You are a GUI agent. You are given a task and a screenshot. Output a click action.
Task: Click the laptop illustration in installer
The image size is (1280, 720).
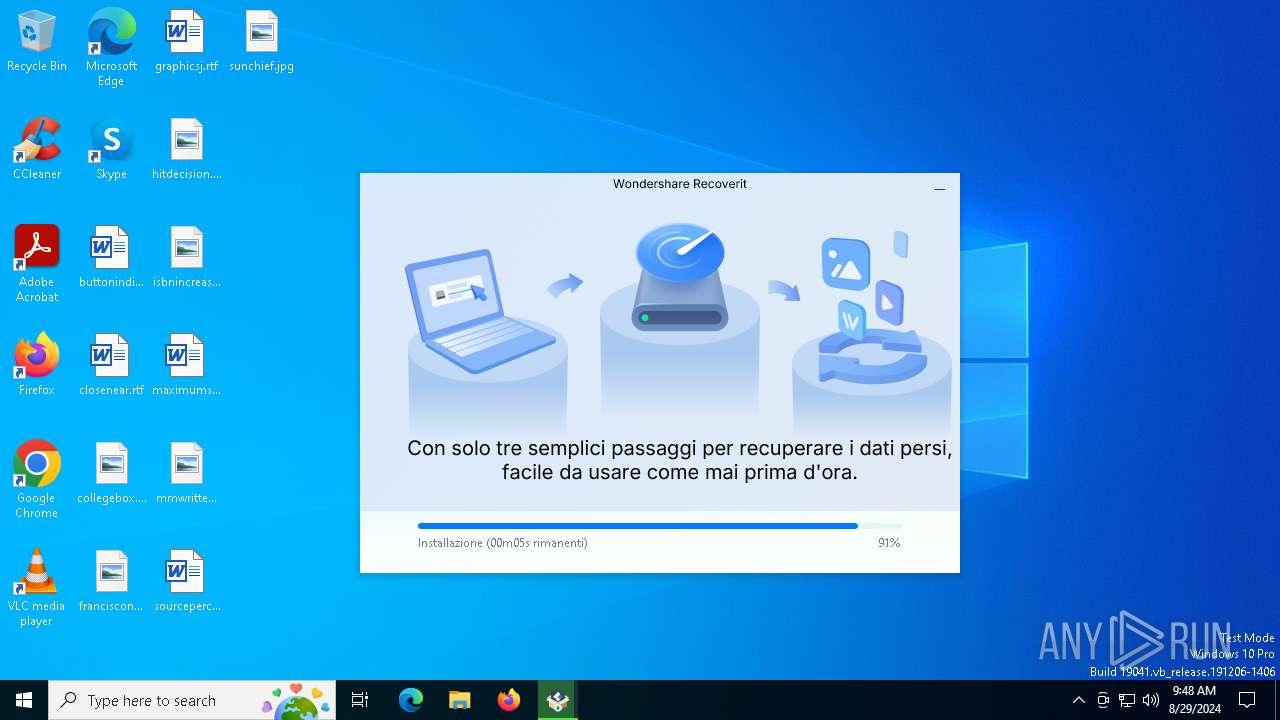(x=481, y=310)
